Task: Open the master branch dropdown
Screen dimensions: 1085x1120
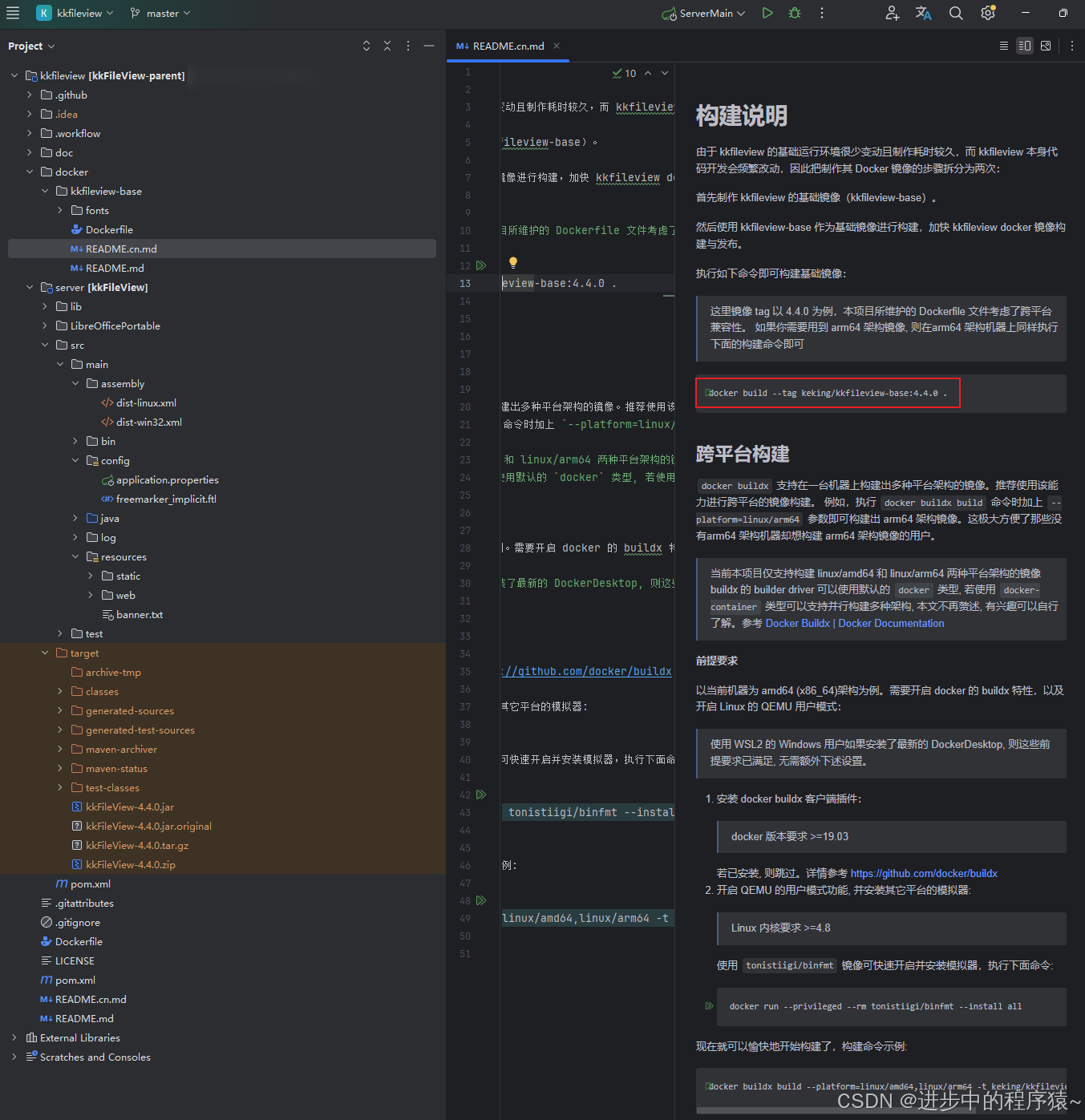Action: pyautogui.click(x=160, y=13)
